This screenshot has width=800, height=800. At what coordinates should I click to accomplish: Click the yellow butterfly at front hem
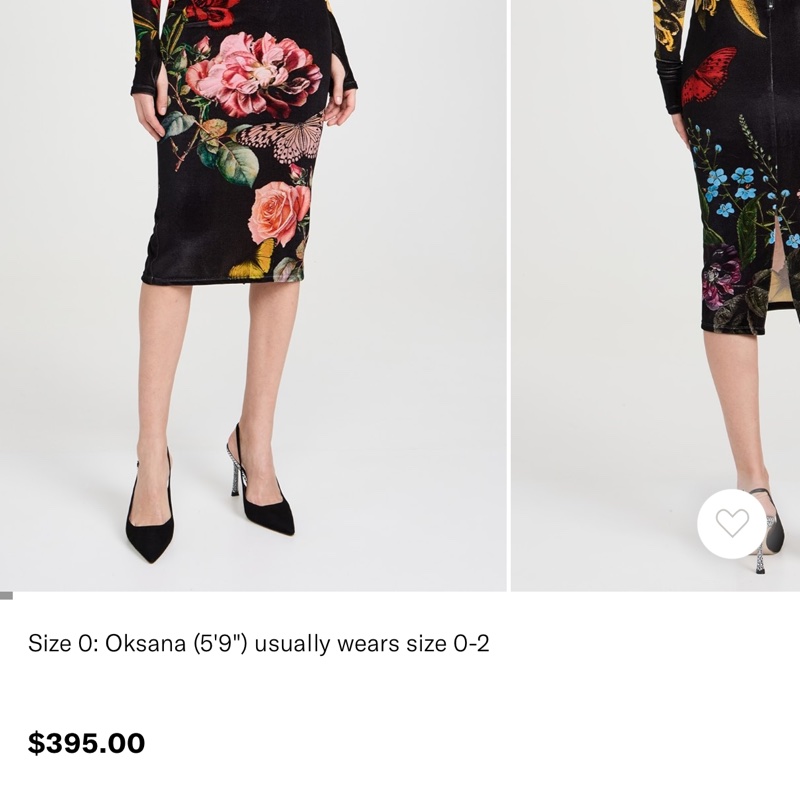(252, 261)
